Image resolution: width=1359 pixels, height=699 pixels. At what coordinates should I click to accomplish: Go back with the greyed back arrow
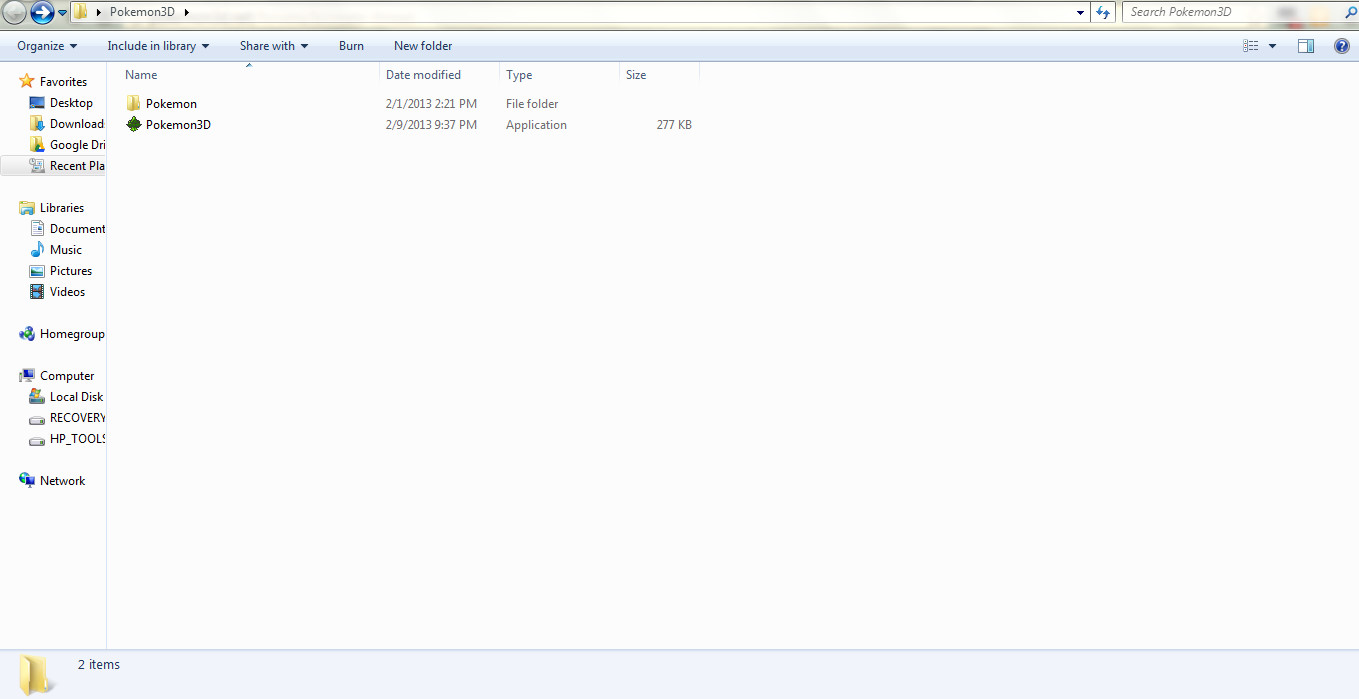tap(15, 12)
